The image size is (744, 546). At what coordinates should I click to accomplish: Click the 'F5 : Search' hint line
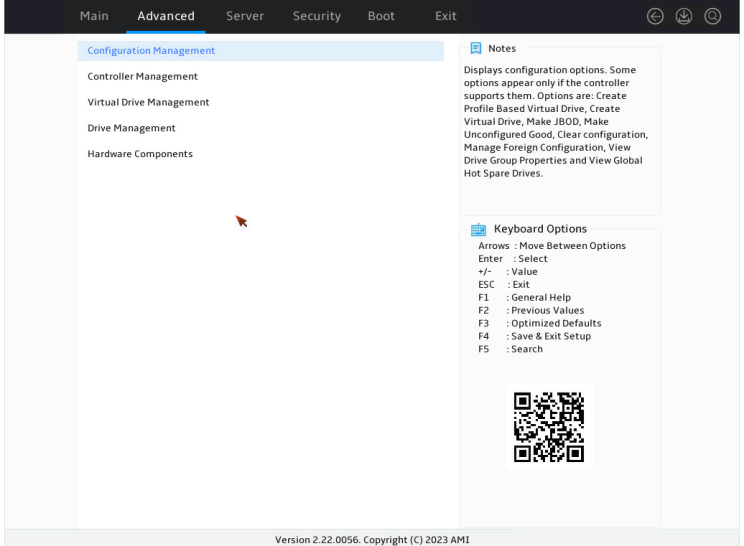pos(510,349)
